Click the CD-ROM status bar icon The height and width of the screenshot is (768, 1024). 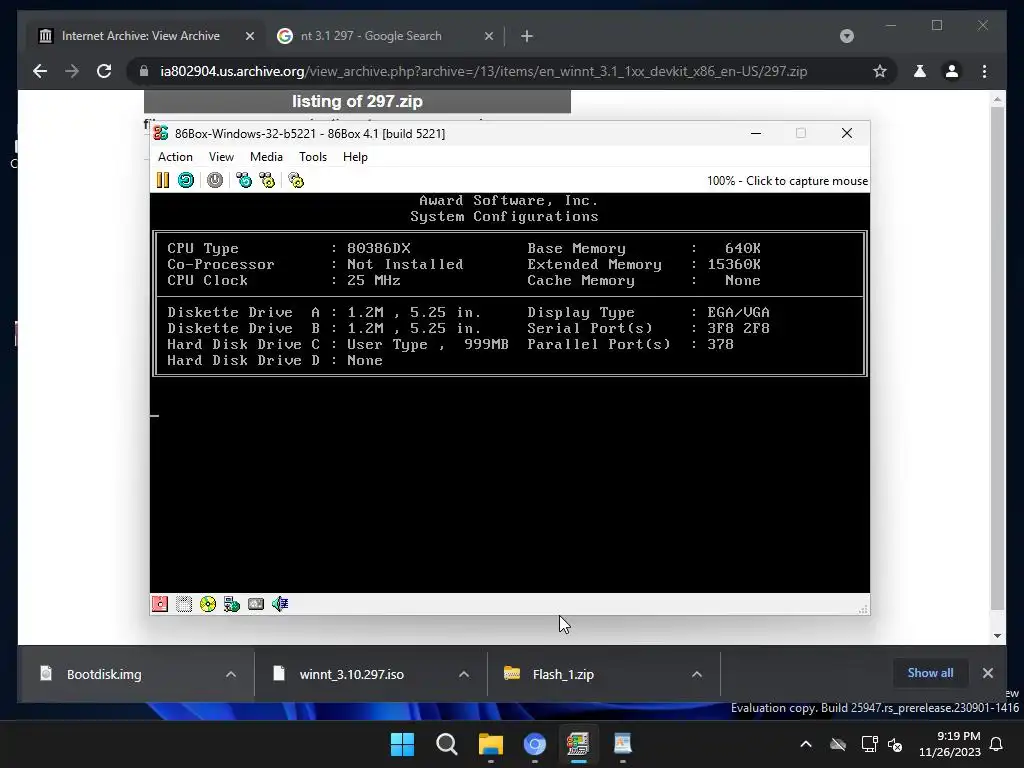click(x=208, y=604)
